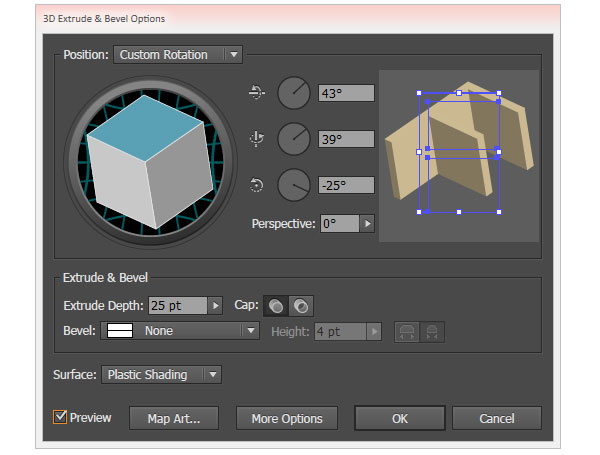Expand the Perspective slider arrow
Viewport: 600px width, 455px height.
[367, 224]
